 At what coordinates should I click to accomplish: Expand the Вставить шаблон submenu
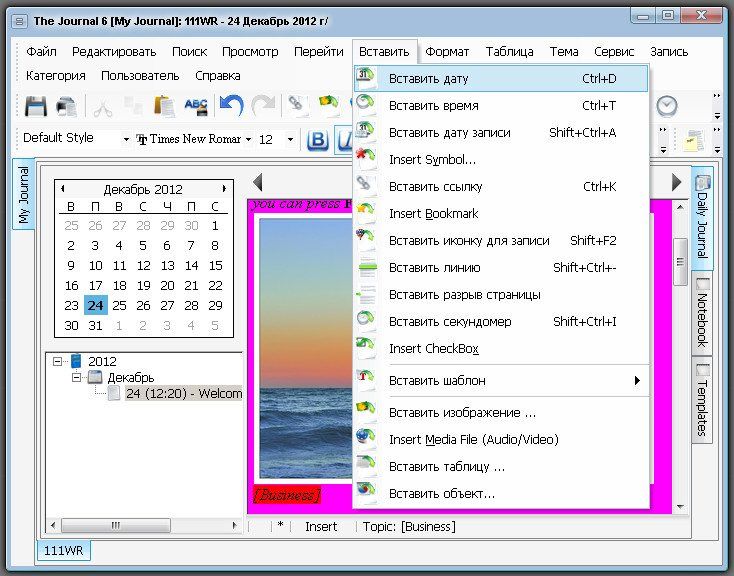[636, 380]
